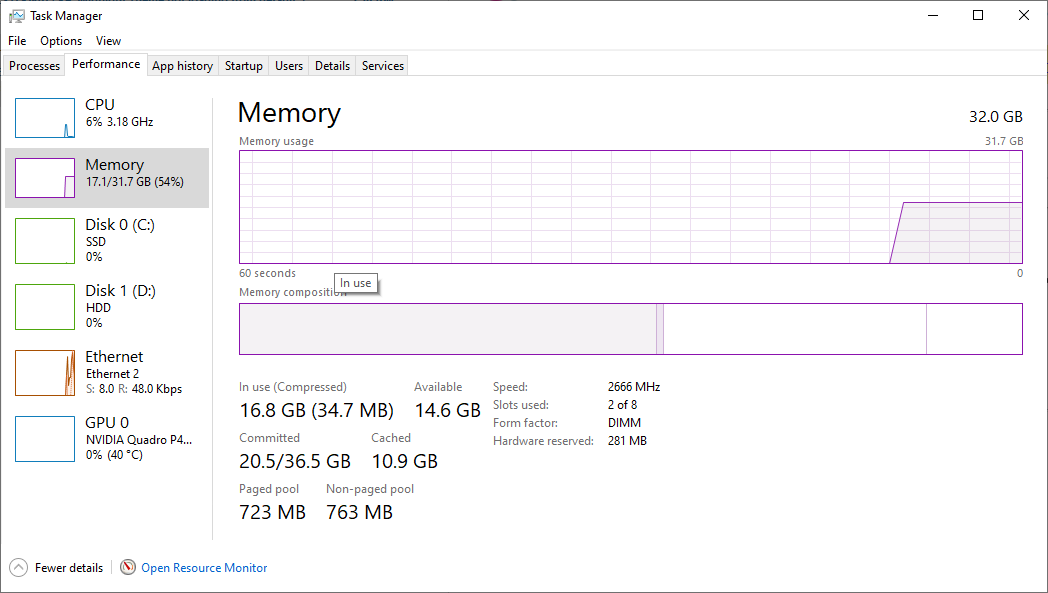Collapse details with the Fewer details chevron
The image size is (1048, 593).
tap(17, 567)
